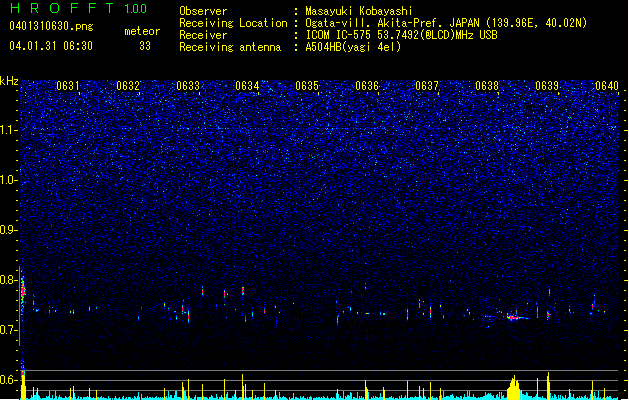Image resolution: width=629 pixels, height=400 pixels.
Task: Click the 1.1 kHz axis tick label
Action: [x=7, y=130]
